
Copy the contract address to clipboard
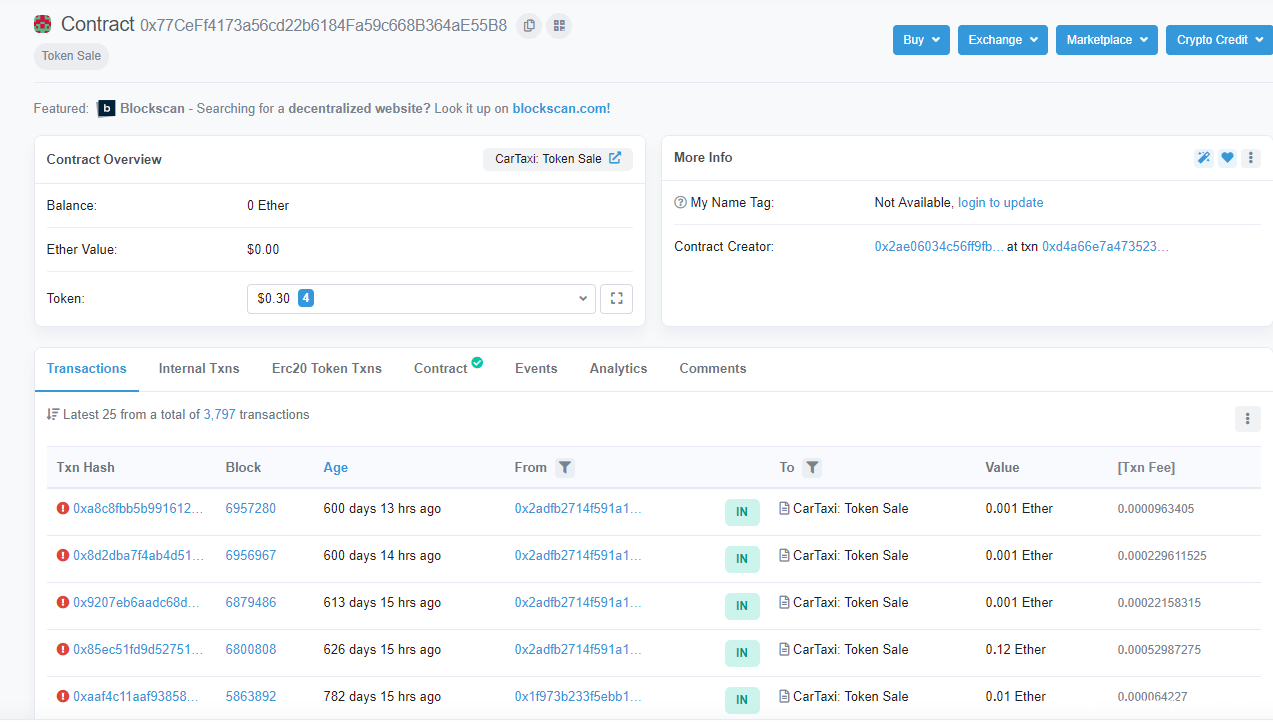529,25
